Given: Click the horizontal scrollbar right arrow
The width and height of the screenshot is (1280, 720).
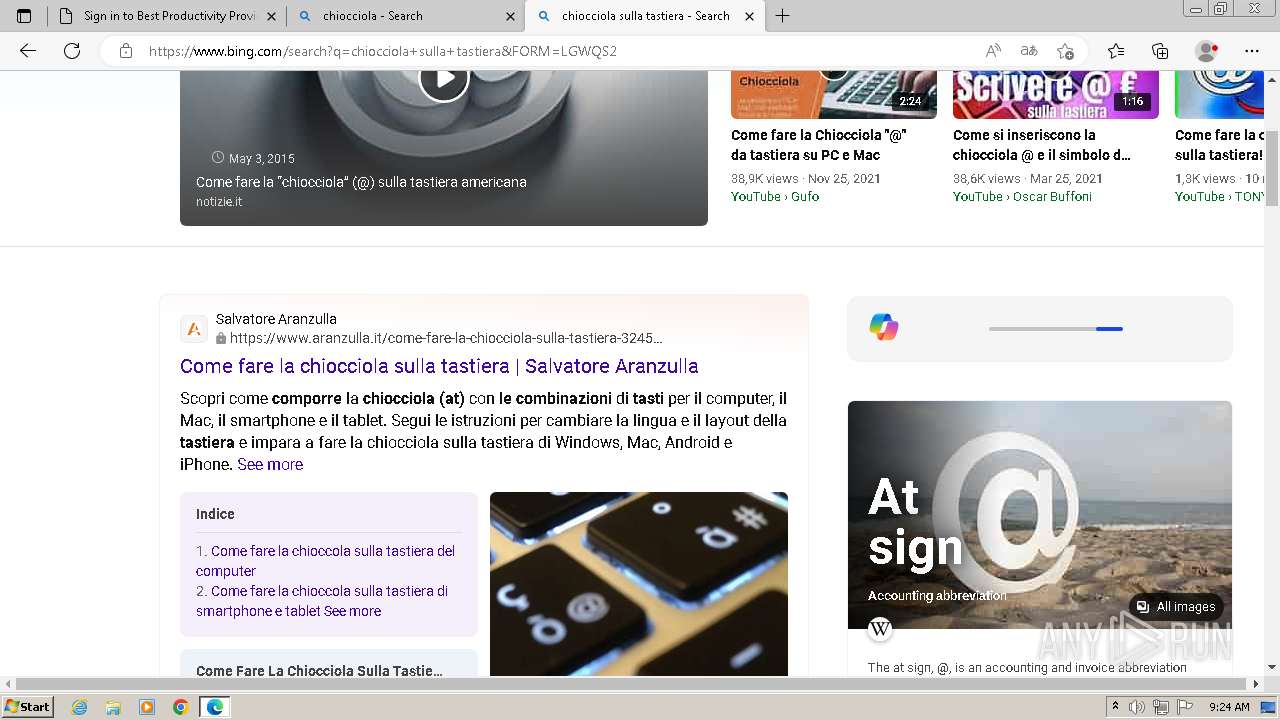Looking at the screenshot, I should point(1257,684).
